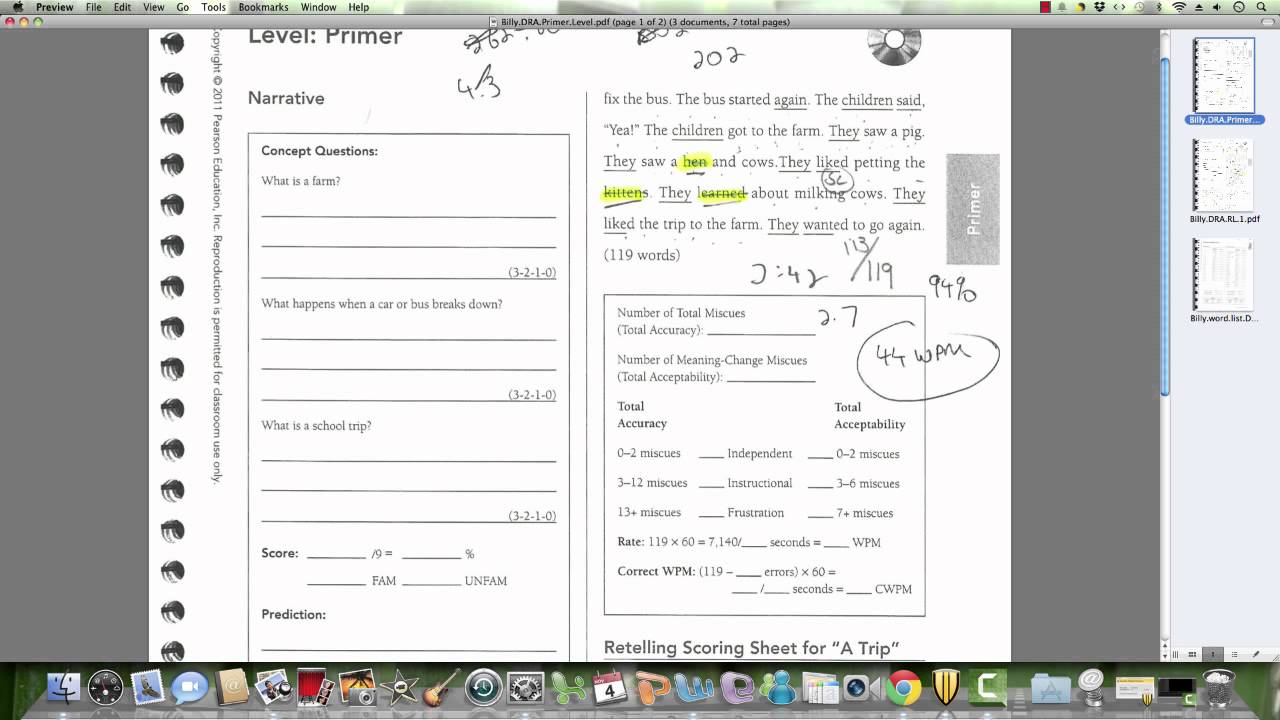Click the 'Concept Questions:' heading

point(319,151)
